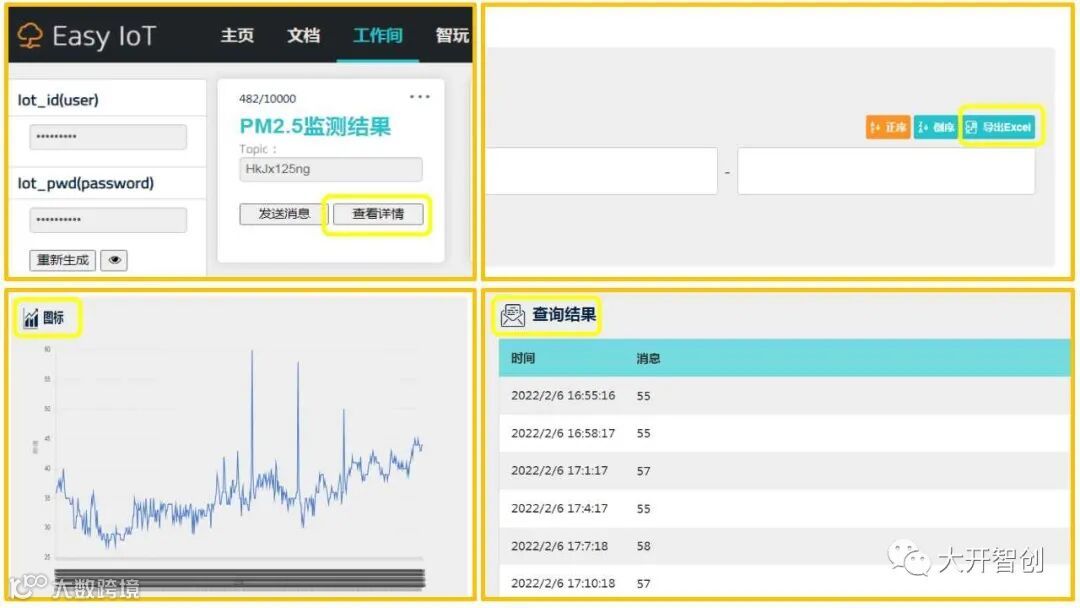Click the 消息 column header

[648, 358]
